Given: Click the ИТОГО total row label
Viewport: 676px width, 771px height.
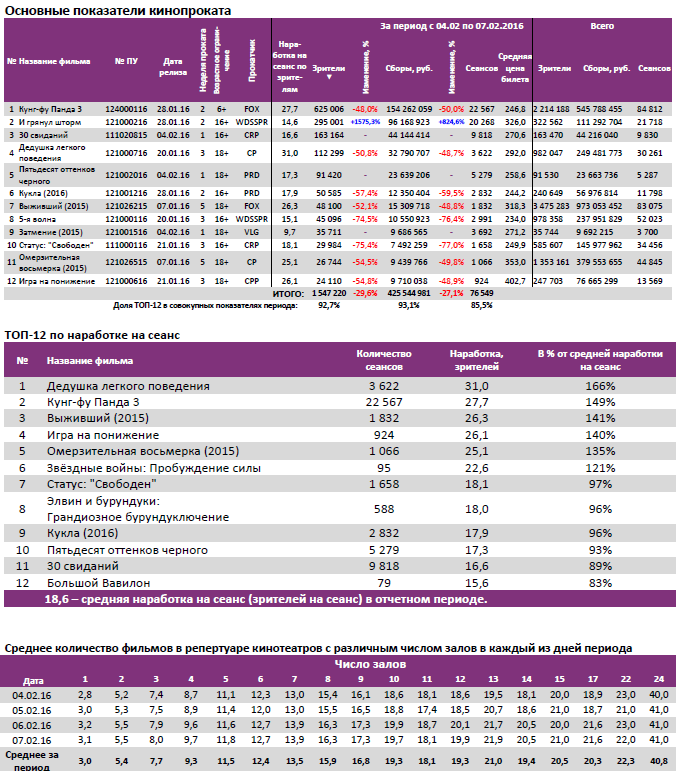Looking at the screenshot, I should tap(288, 295).
